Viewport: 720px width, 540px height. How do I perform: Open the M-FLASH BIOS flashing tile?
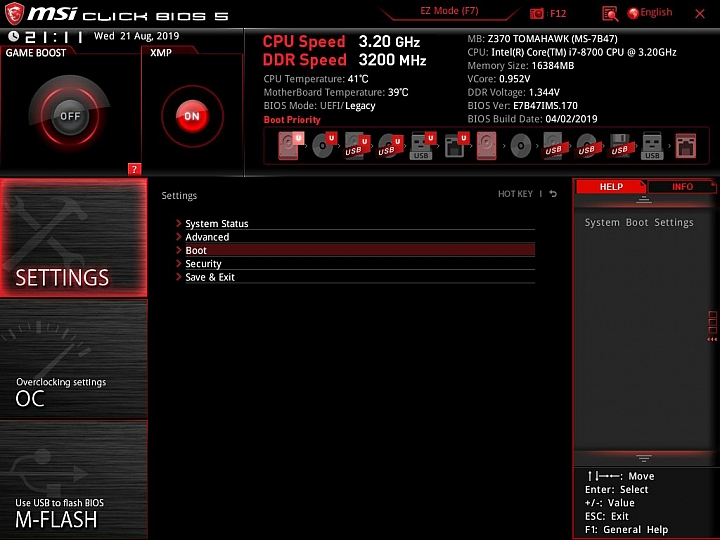(x=73, y=479)
